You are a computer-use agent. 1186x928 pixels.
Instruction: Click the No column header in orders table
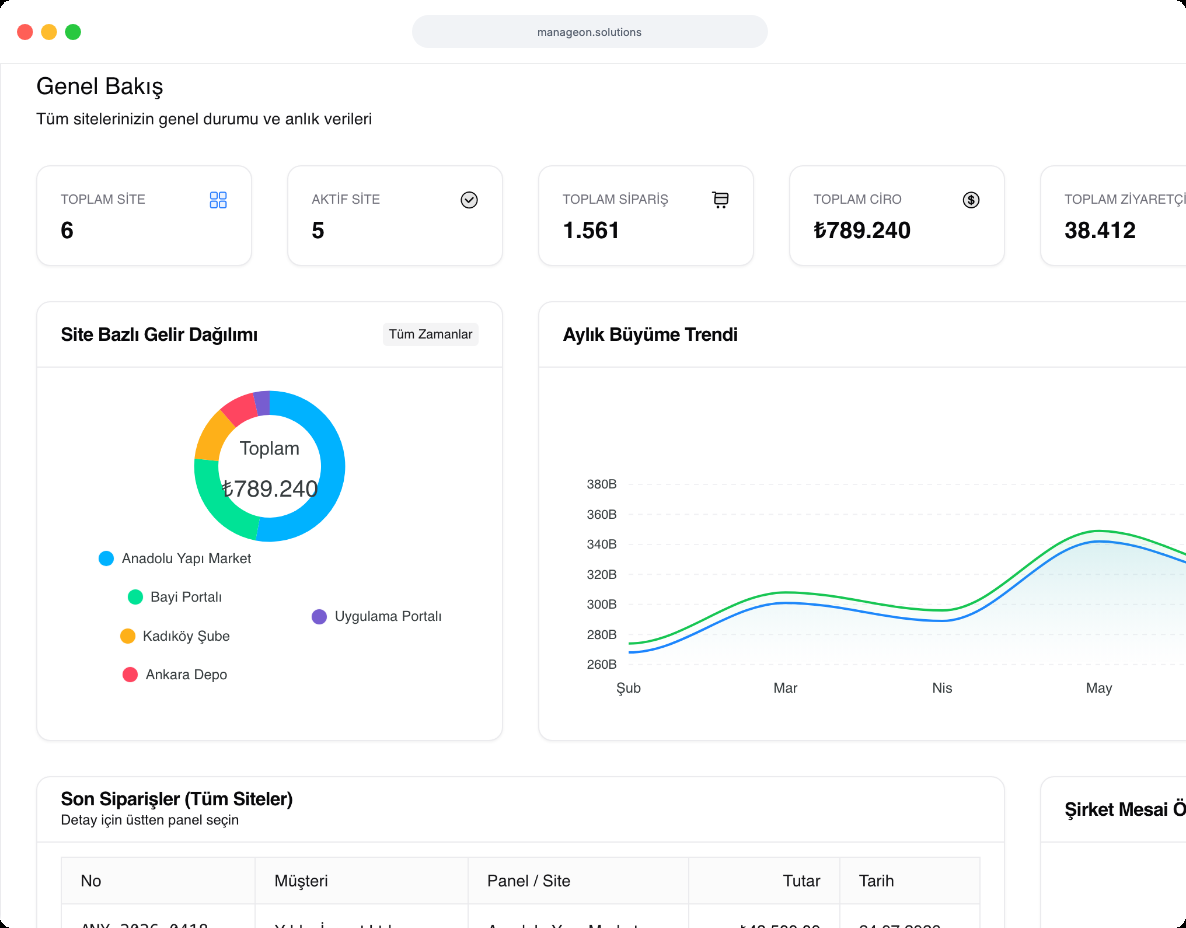[91, 880]
